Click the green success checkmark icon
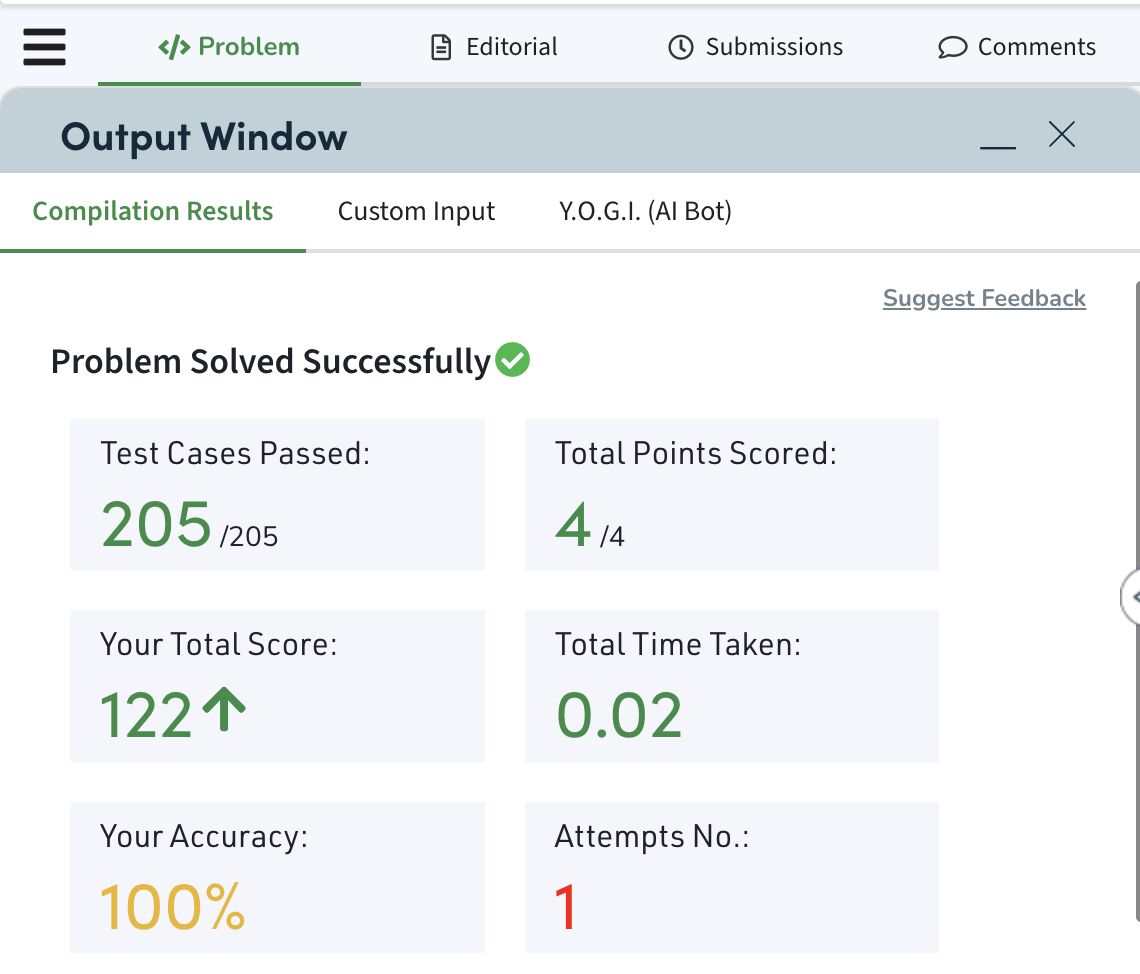 (513, 360)
